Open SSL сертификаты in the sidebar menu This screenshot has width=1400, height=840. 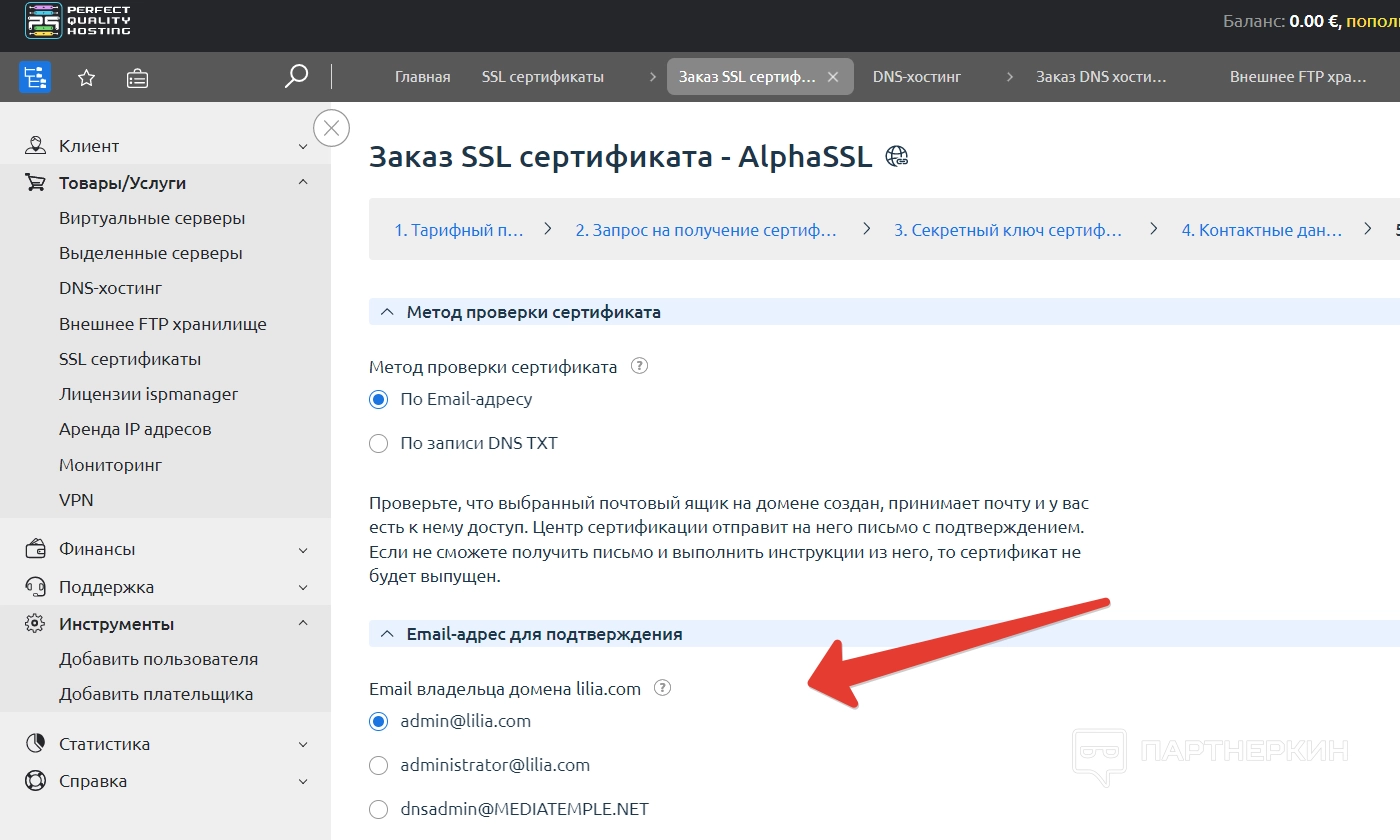coord(130,359)
